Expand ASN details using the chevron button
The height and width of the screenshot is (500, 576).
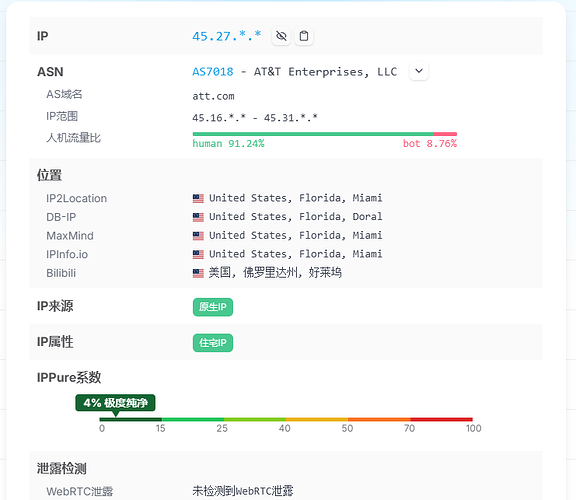(419, 71)
